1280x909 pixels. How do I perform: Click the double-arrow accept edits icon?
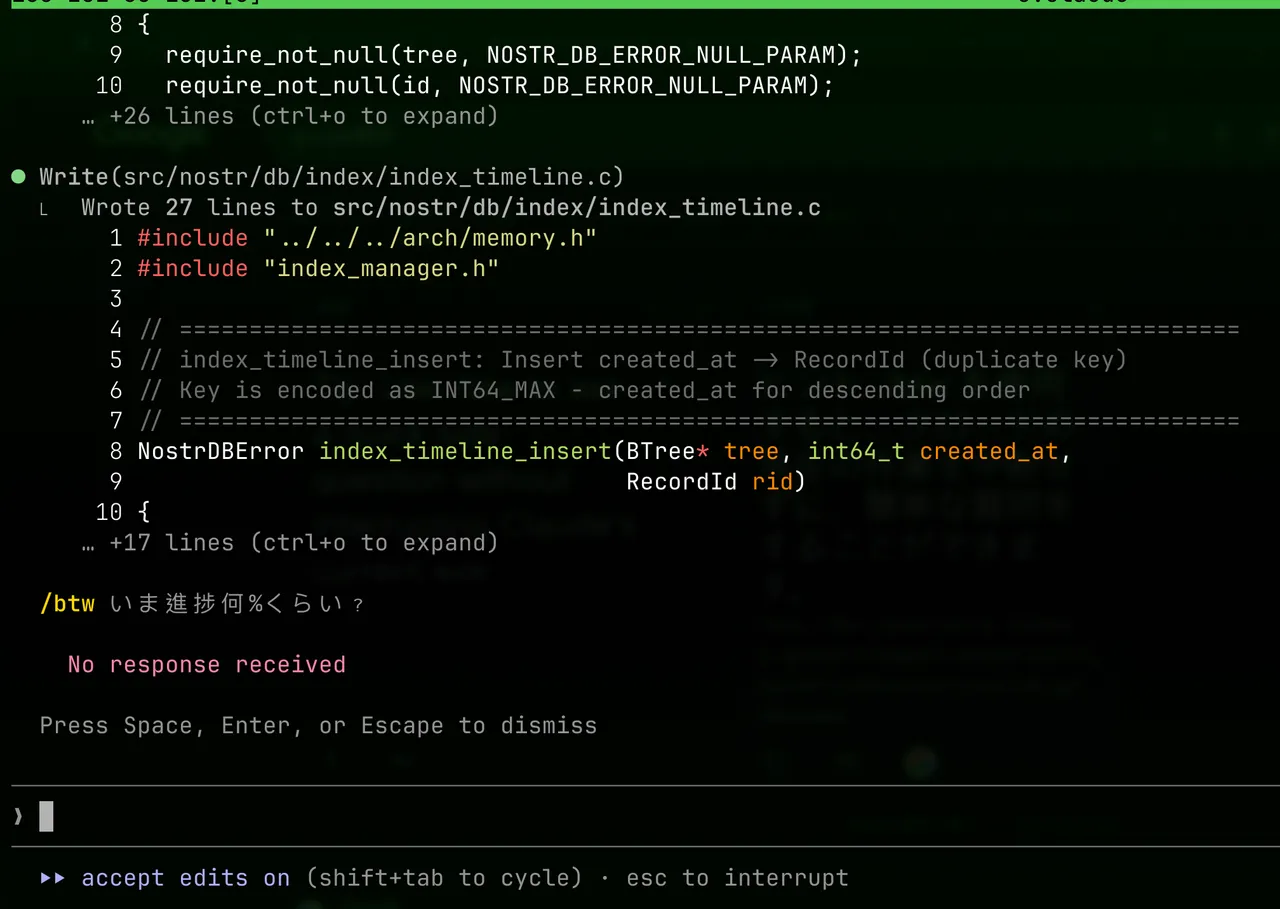click(53, 878)
